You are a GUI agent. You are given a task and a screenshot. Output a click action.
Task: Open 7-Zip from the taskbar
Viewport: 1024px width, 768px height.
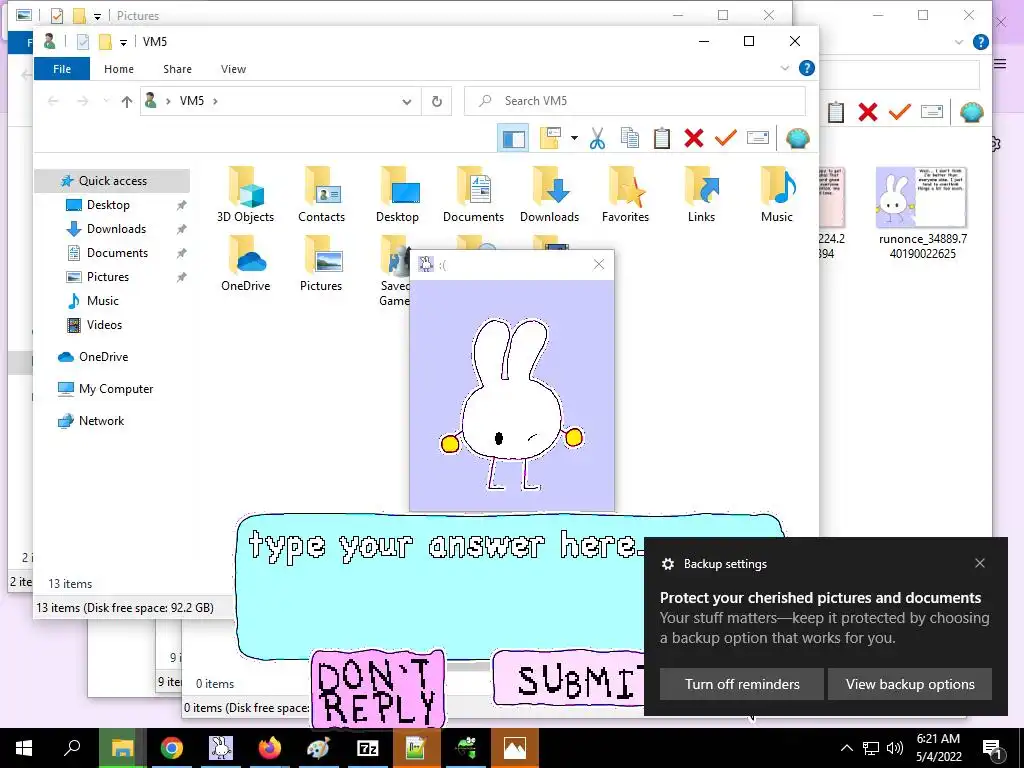point(368,748)
